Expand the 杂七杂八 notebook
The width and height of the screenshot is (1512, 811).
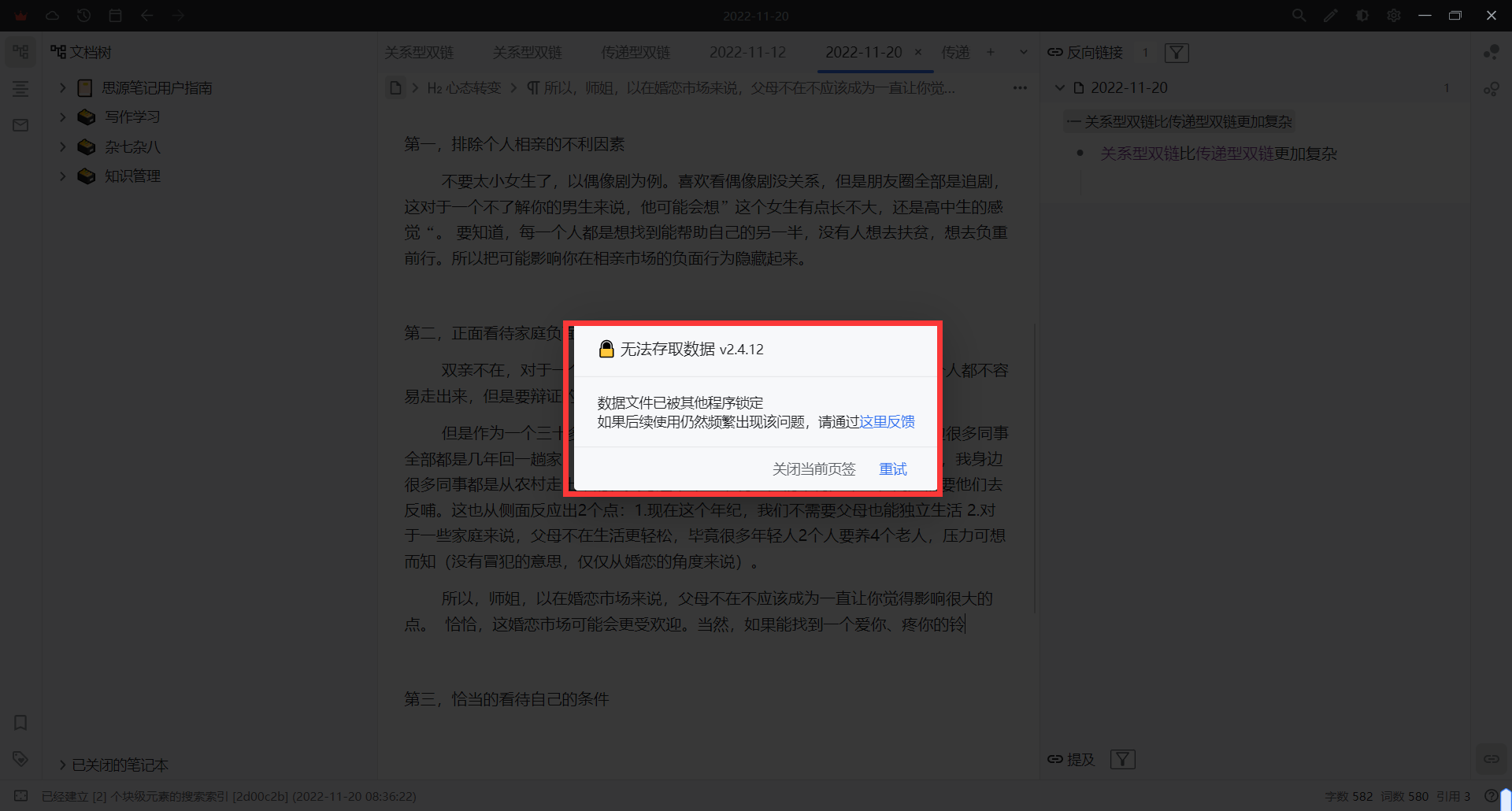(x=63, y=146)
